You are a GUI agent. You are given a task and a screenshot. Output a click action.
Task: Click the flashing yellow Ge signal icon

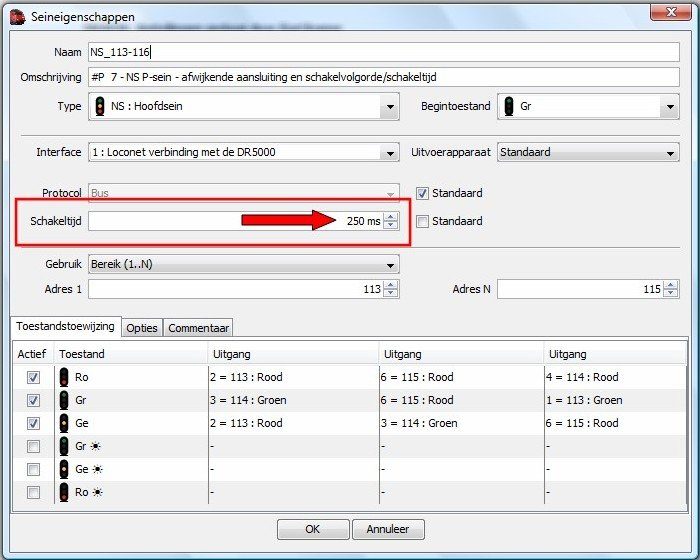[x=64, y=469]
